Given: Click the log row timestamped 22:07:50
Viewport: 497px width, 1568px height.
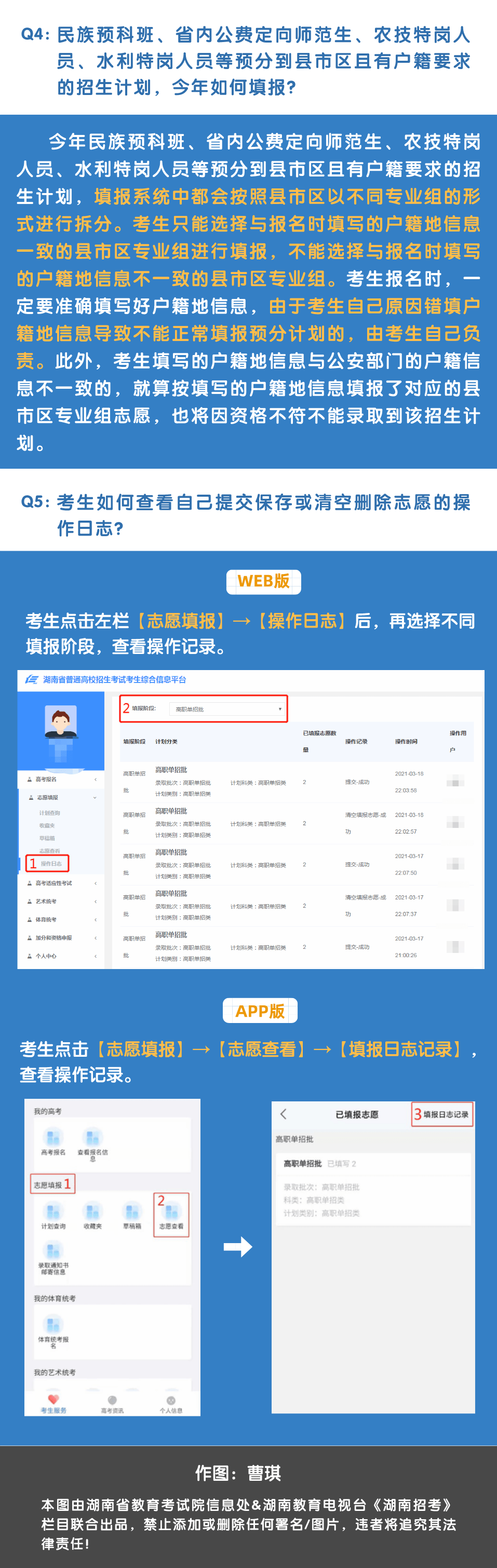Looking at the screenshot, I should (x=297, y=865).
